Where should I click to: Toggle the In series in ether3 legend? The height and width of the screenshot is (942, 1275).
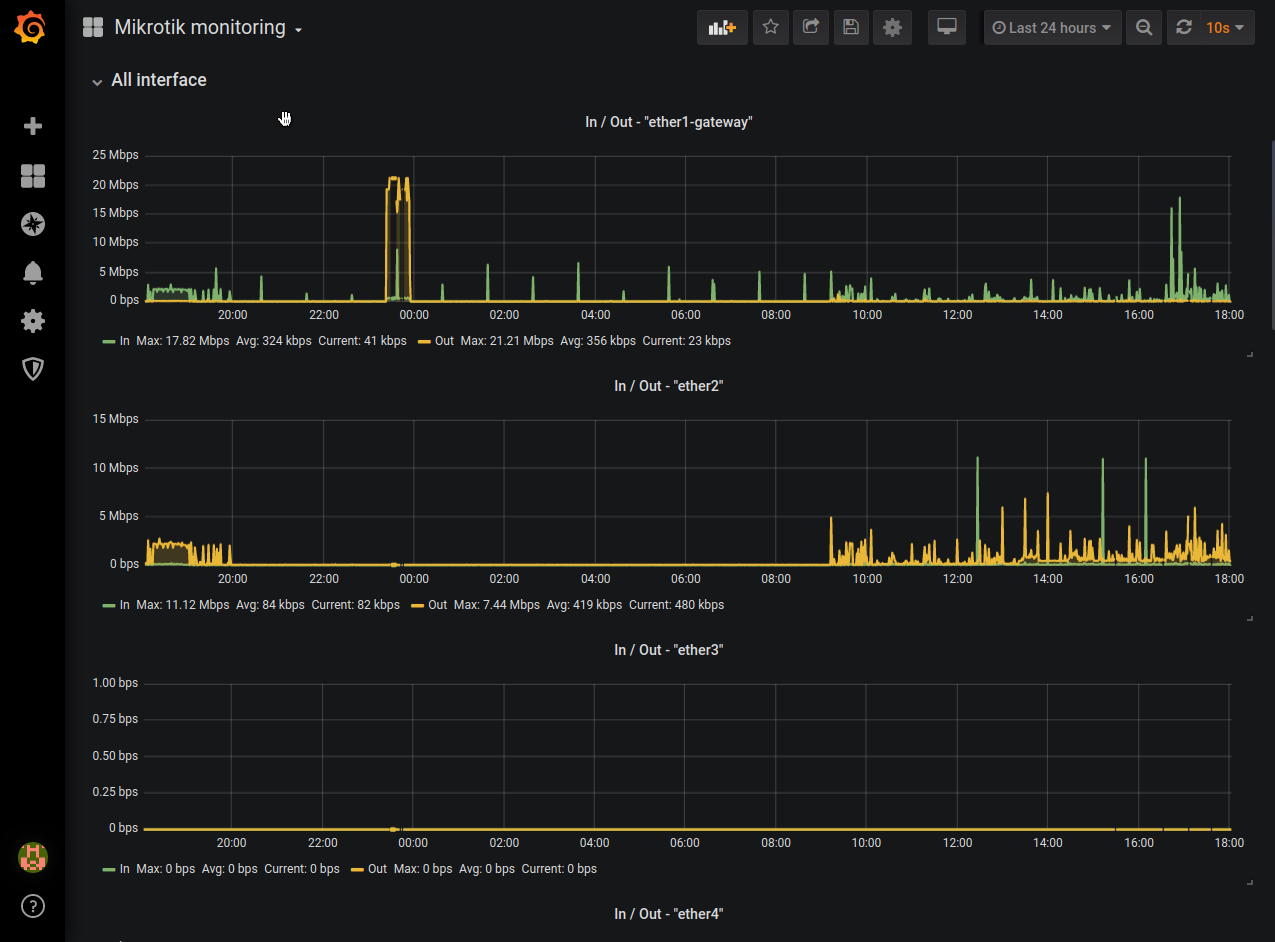coord(125,869)
